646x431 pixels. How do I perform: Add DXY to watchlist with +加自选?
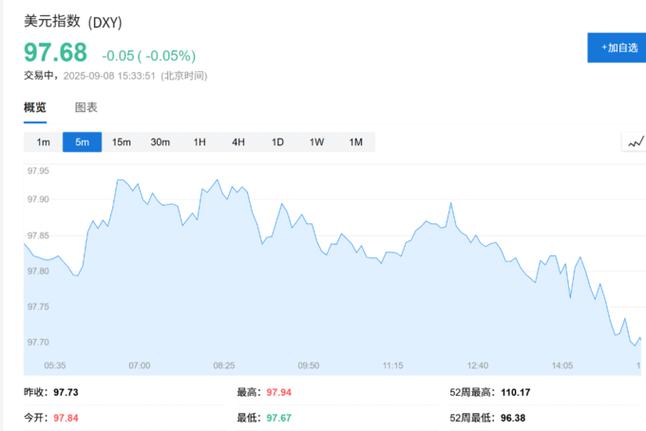tap(617, 48)
